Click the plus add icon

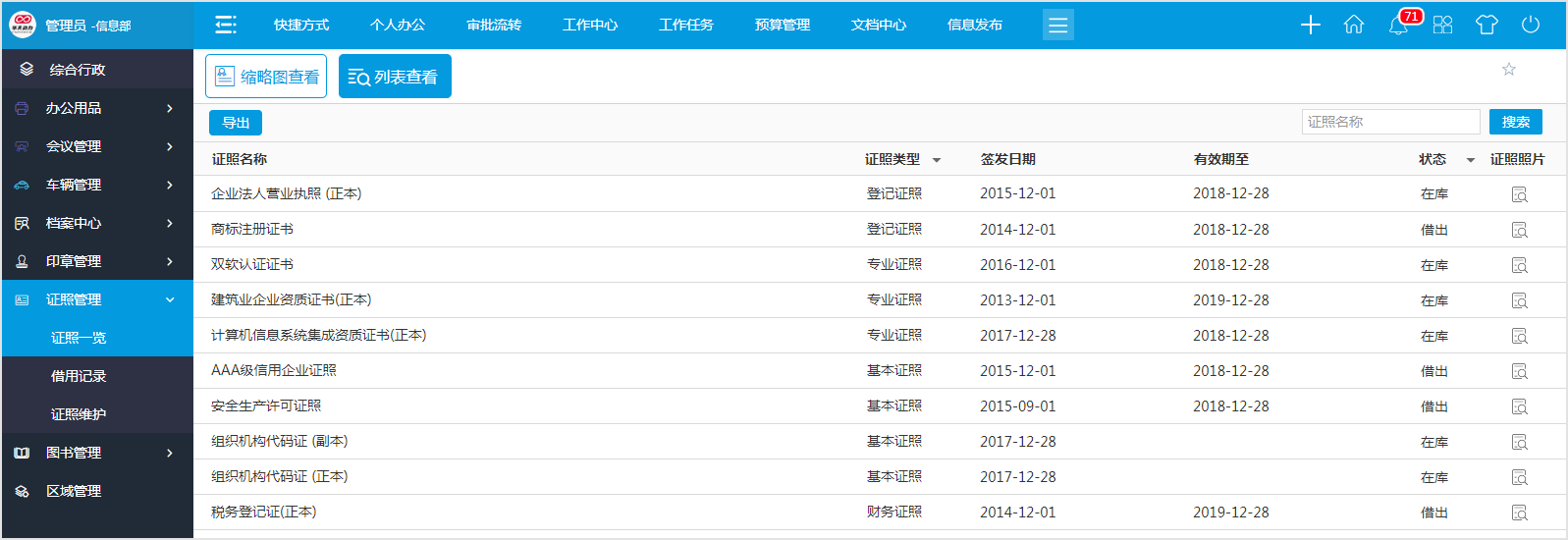point(1311,25)
